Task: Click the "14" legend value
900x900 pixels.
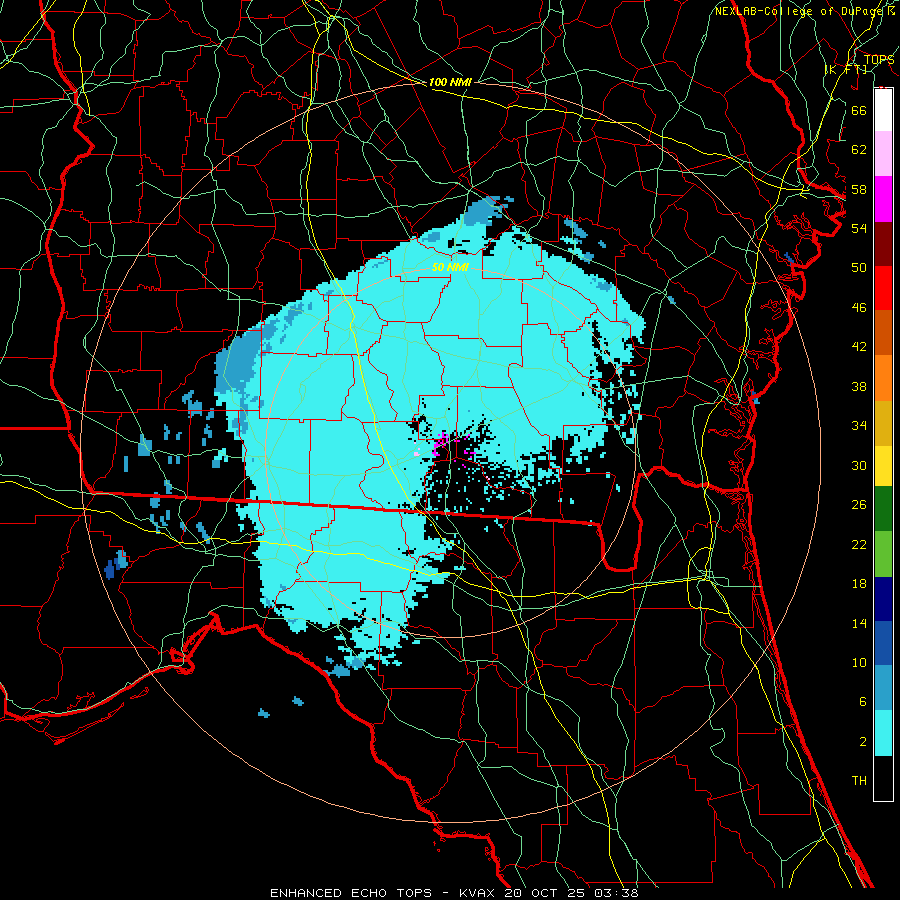Action: pos(859,623)
